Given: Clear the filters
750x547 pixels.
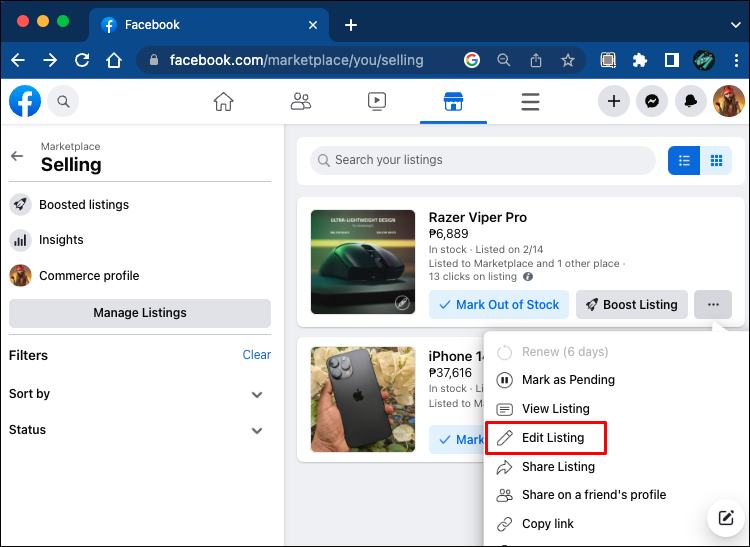Looking at the screenshot, I should [x=256, y=355].
